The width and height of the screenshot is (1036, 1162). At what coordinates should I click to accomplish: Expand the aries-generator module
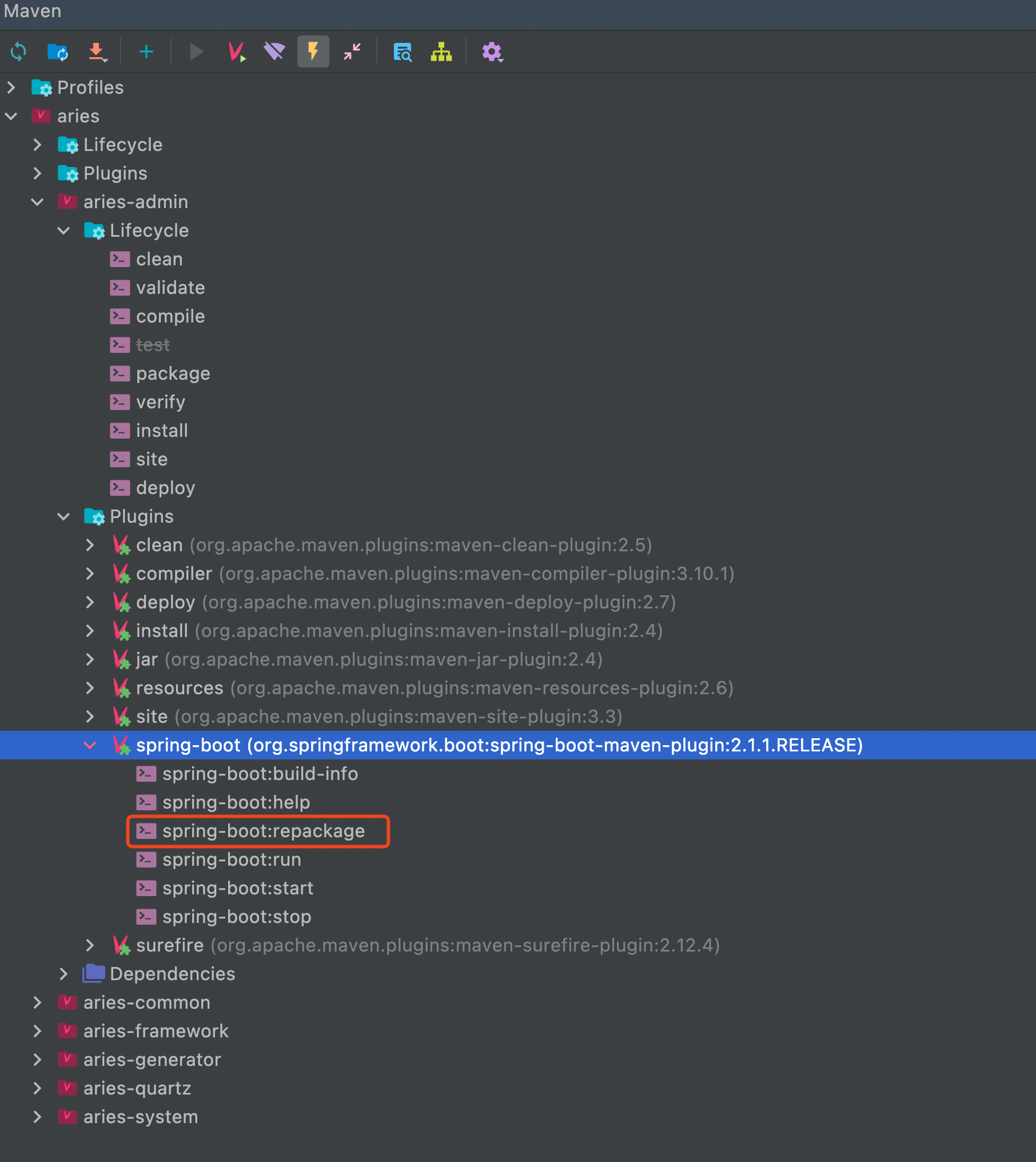(37, 1060)
